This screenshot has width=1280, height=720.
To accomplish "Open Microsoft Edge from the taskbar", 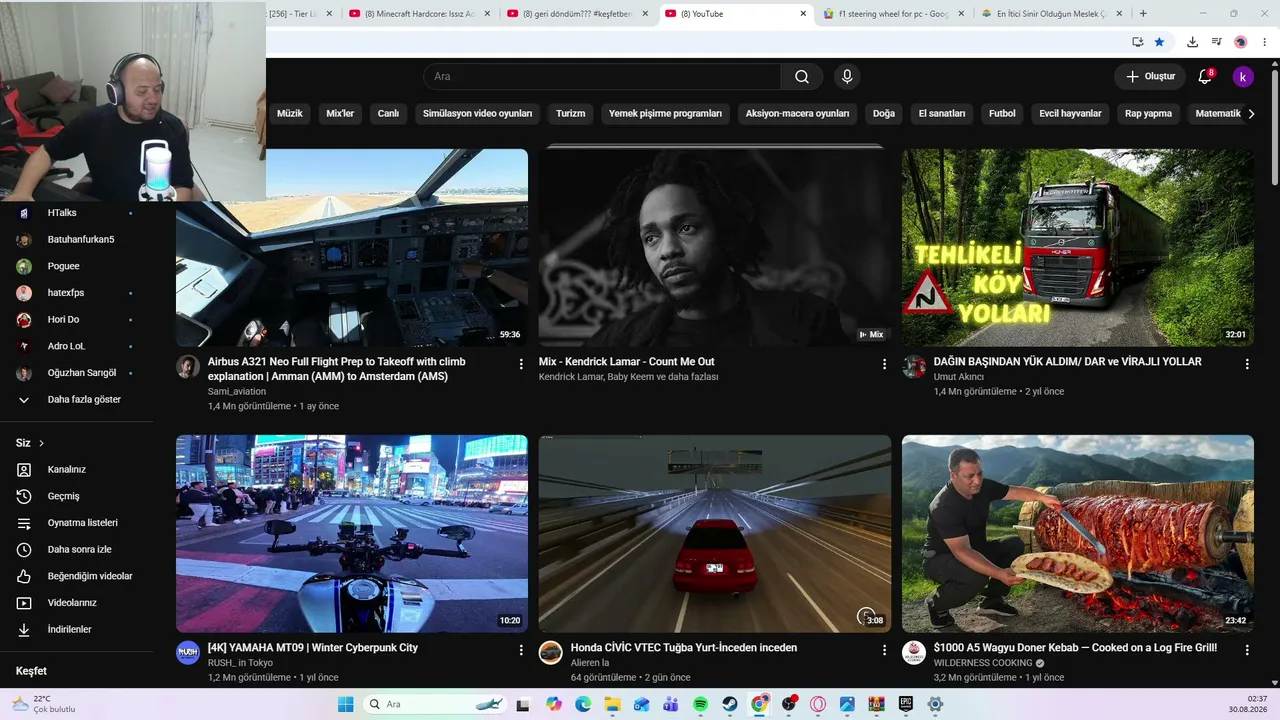I will 583,704.
